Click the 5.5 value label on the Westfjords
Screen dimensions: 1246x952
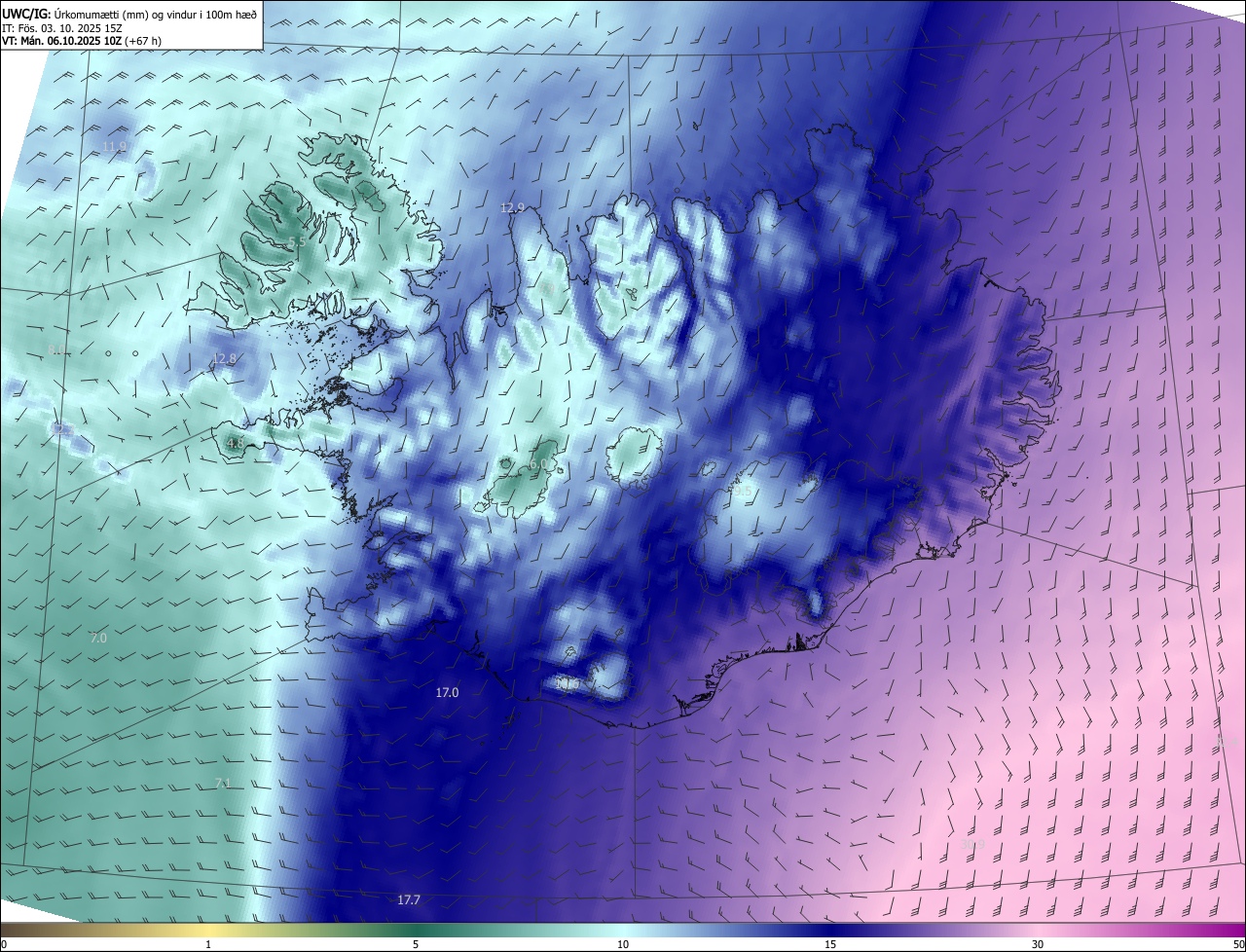click(298, 241)
